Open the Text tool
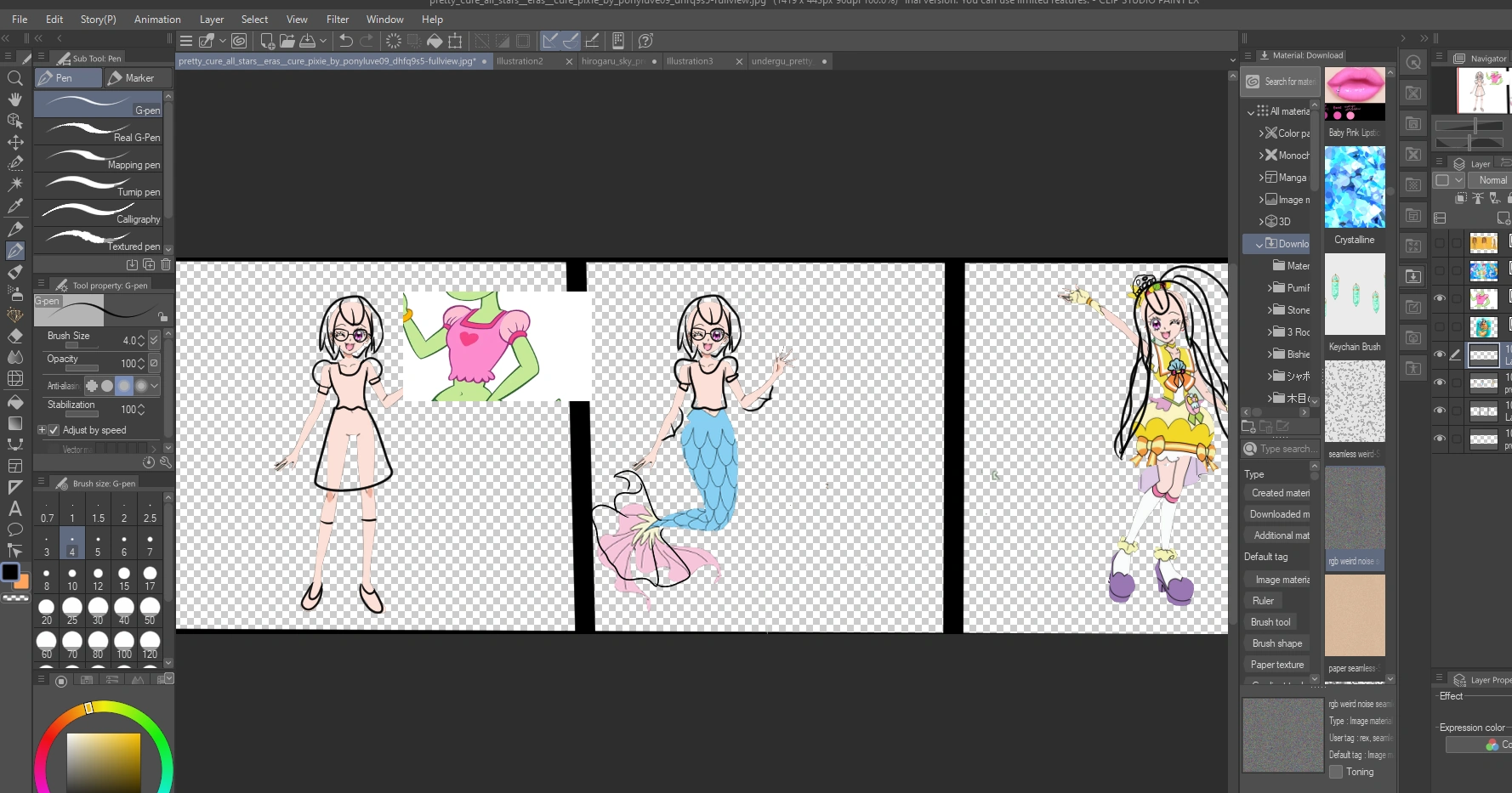This screenshot has width=1512, height=793. pyautogui.click(x=14, y=508)
